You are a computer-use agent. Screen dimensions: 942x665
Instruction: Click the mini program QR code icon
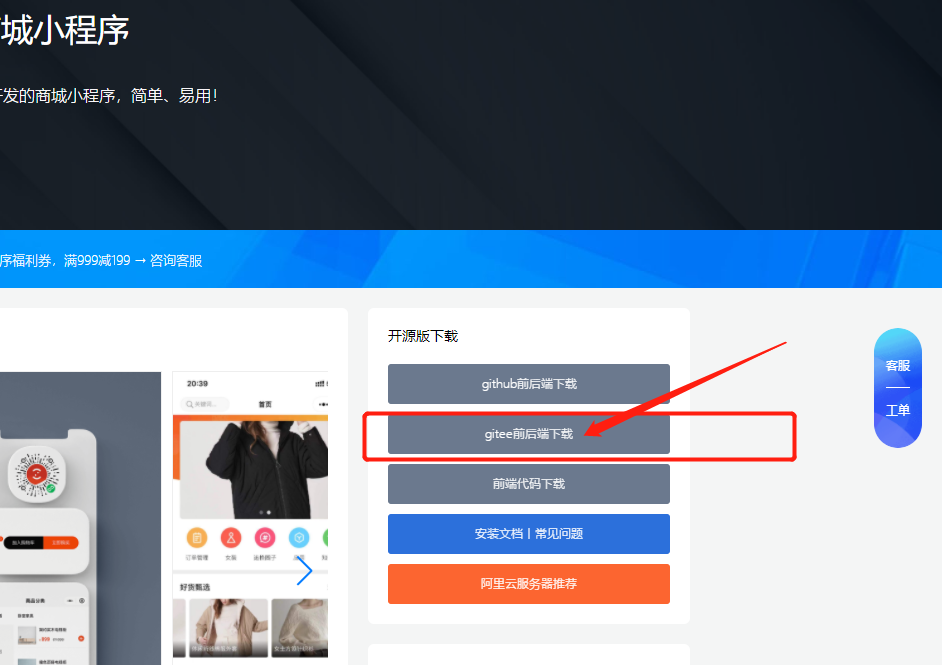37,475
